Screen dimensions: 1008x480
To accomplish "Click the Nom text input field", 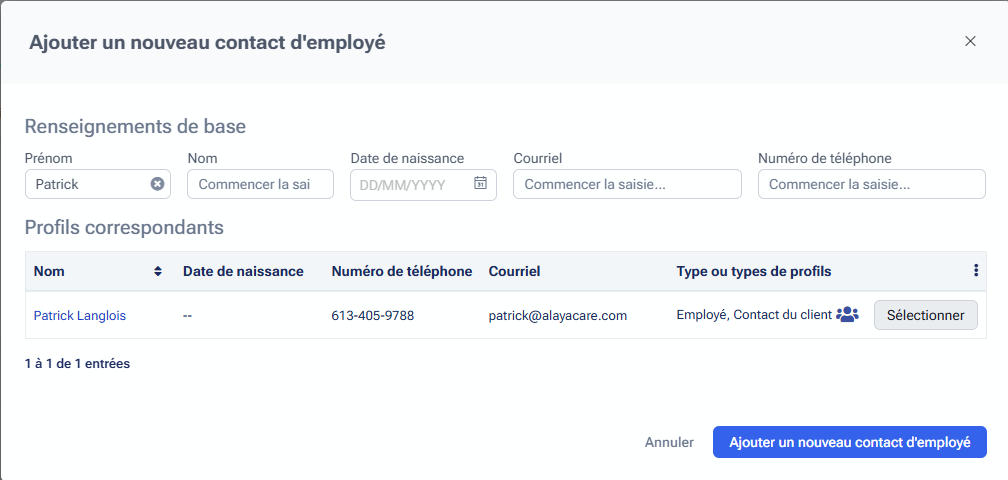I will 260,184.
